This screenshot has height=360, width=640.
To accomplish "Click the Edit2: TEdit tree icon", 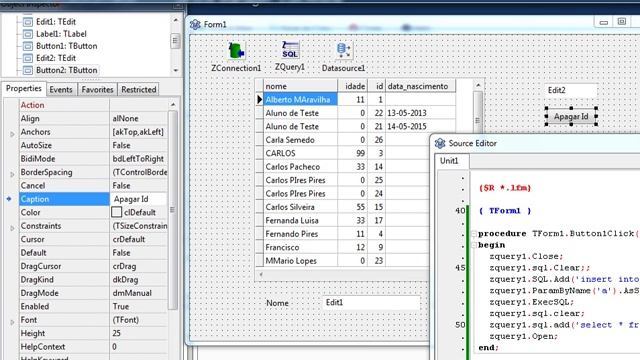I will coord(28,58).
